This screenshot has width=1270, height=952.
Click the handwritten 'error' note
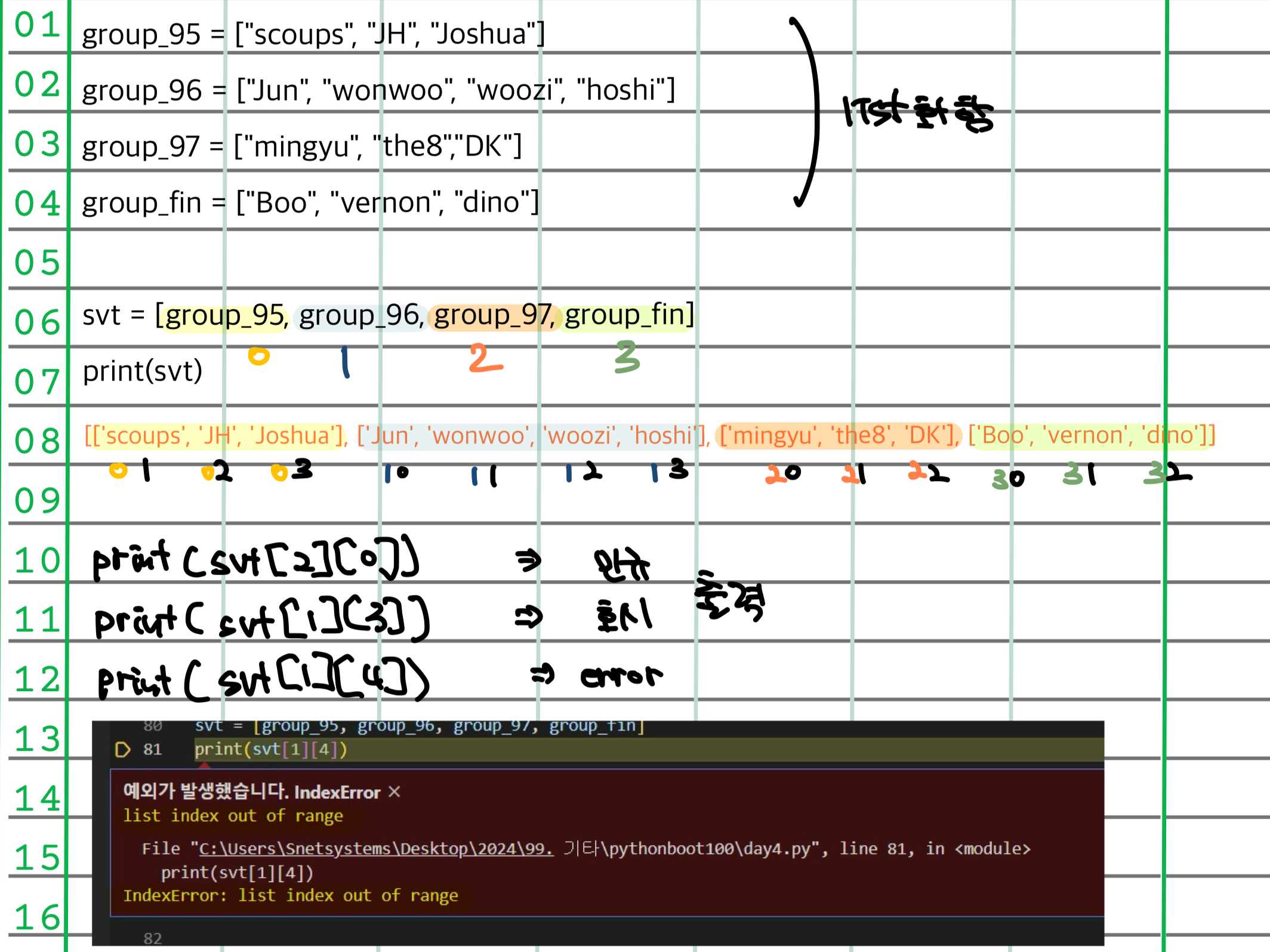coord(621,676)
